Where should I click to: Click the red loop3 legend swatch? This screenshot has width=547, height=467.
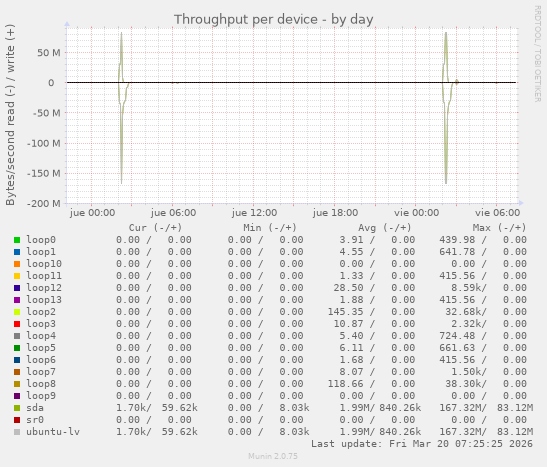(x=17, y=324)
